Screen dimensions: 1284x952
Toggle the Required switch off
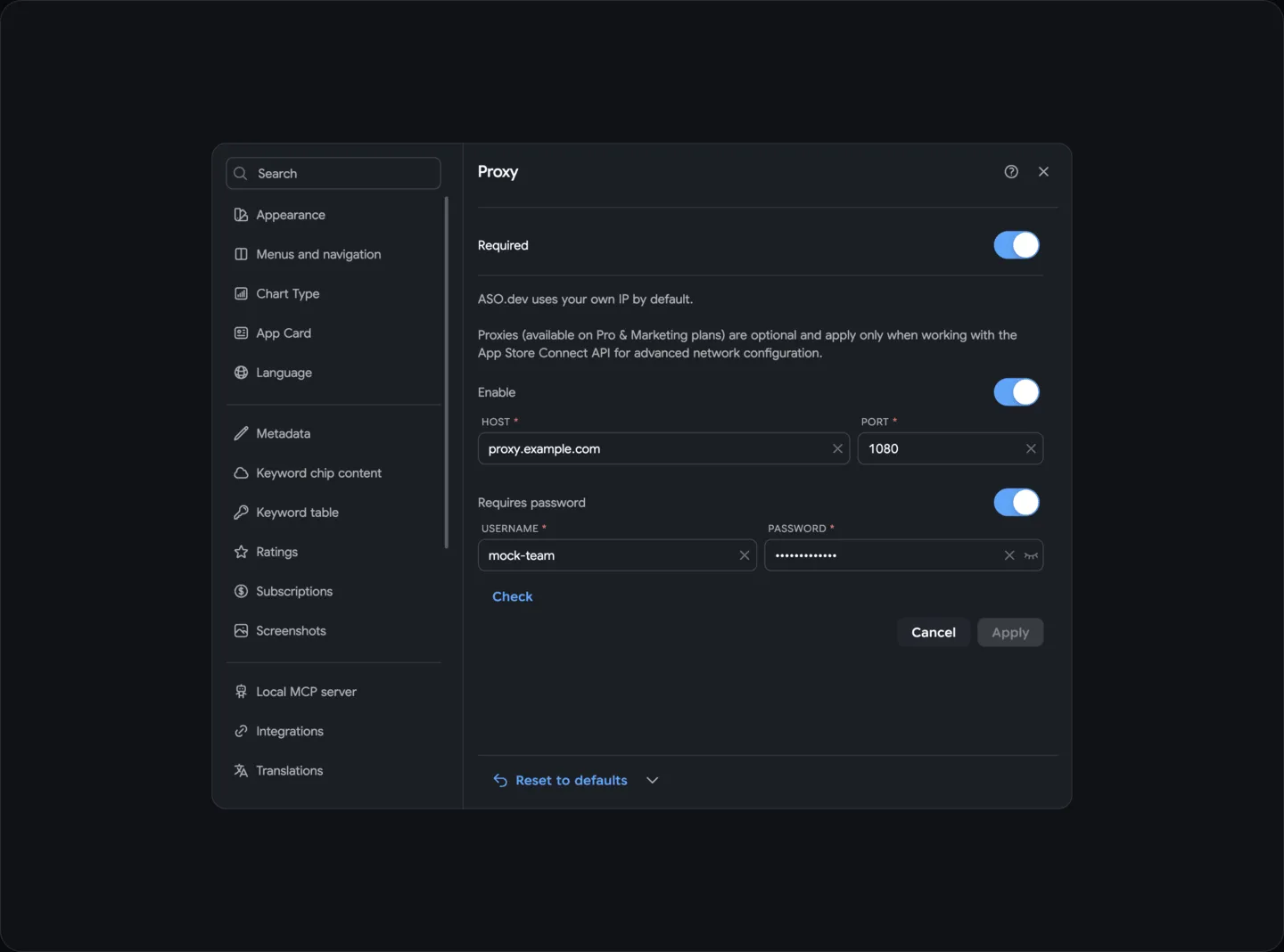[x=1017, y=245]
